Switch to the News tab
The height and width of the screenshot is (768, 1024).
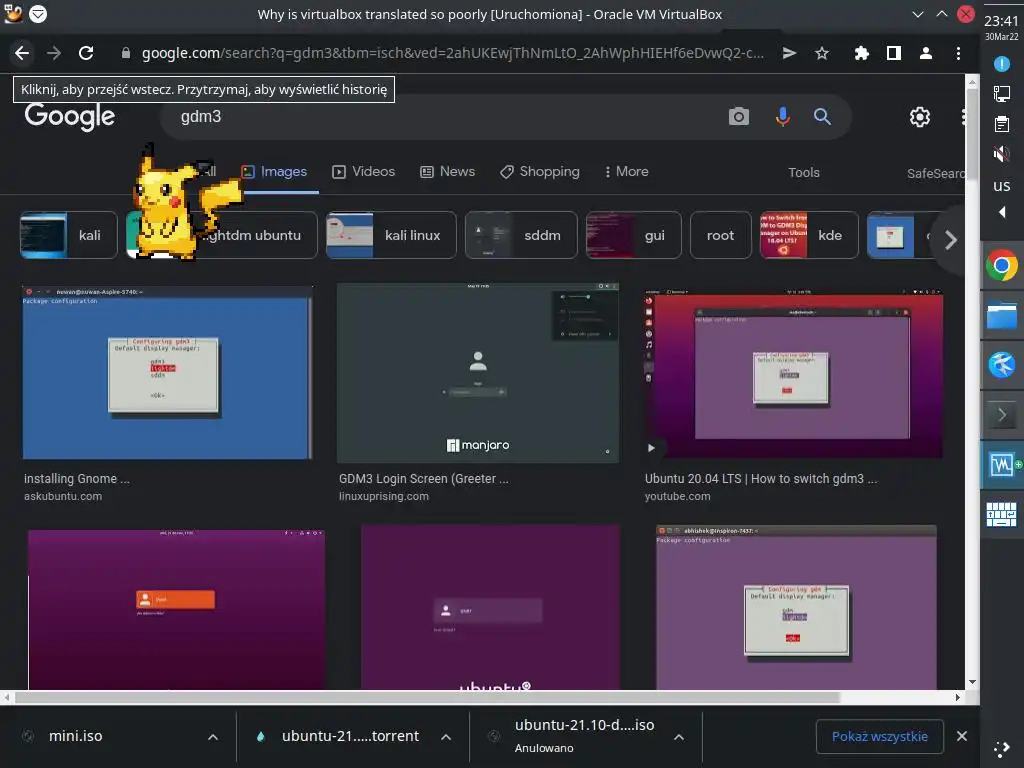coord(447,171)
